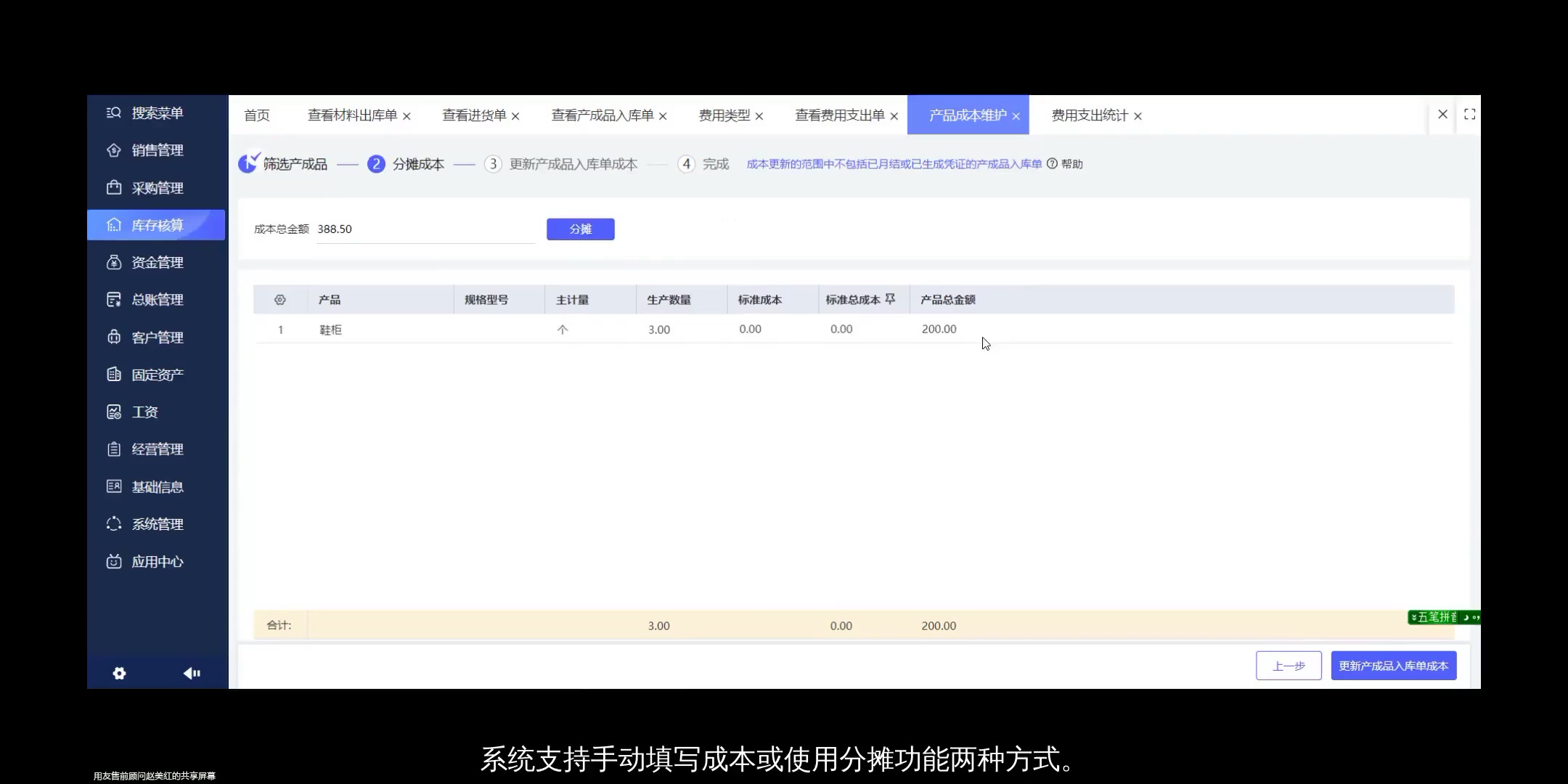Click 更新产品入库单成本 confirm button
This screenshot has width=1568, height=784.
tap(1393, 665)
